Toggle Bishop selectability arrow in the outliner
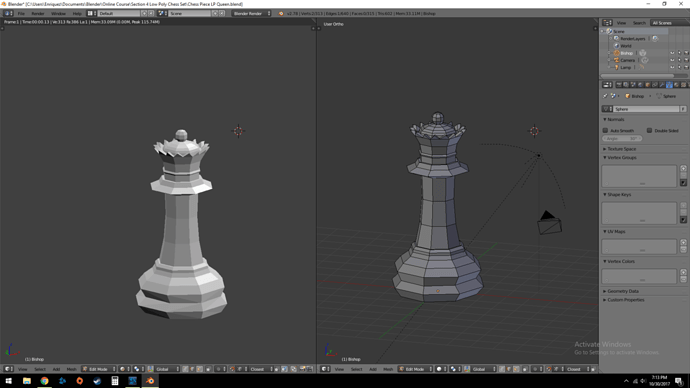This screenshot has height=388, width=690. (679, 53)
